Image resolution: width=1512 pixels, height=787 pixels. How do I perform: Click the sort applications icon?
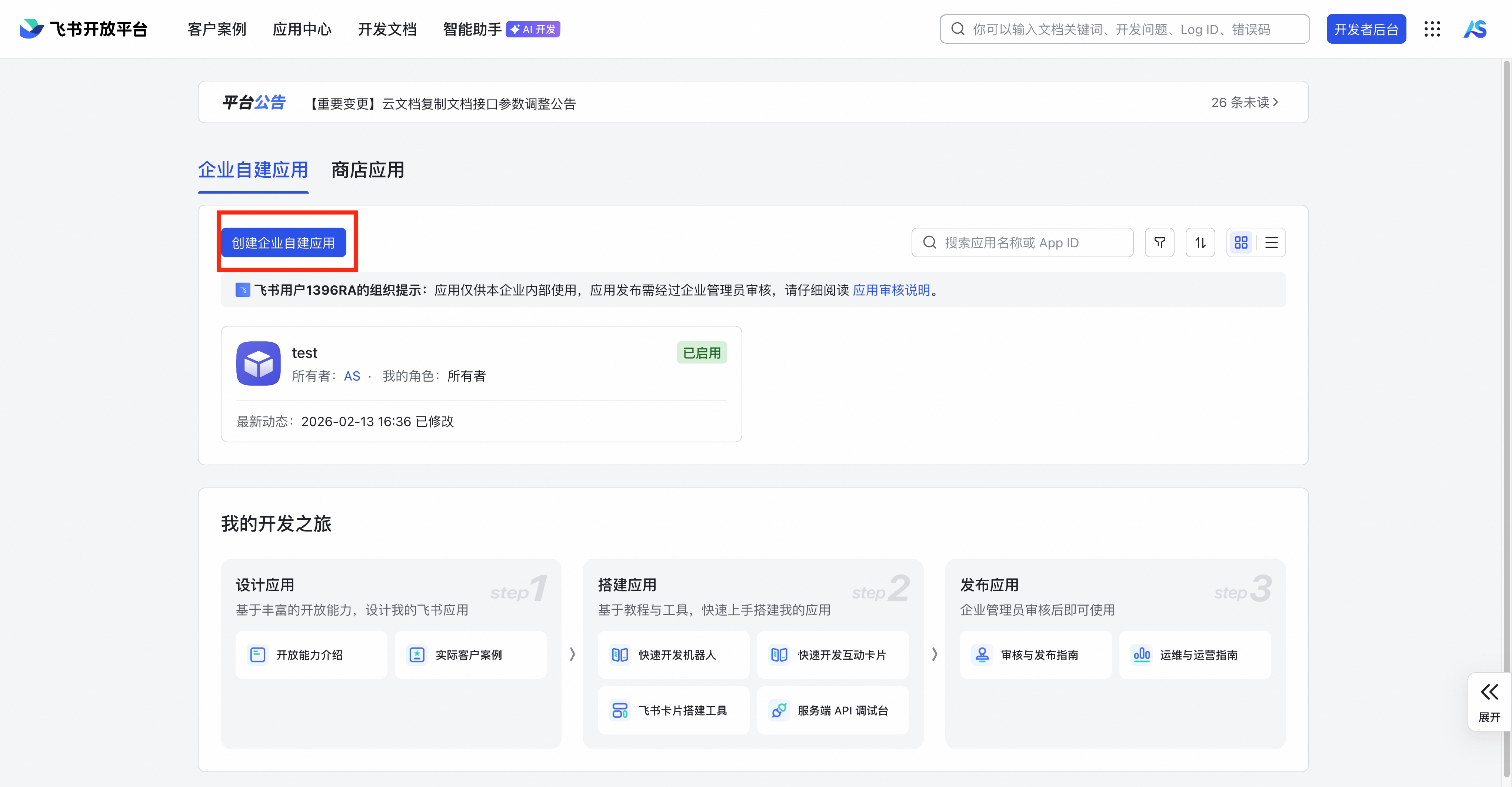[1200, 242]
